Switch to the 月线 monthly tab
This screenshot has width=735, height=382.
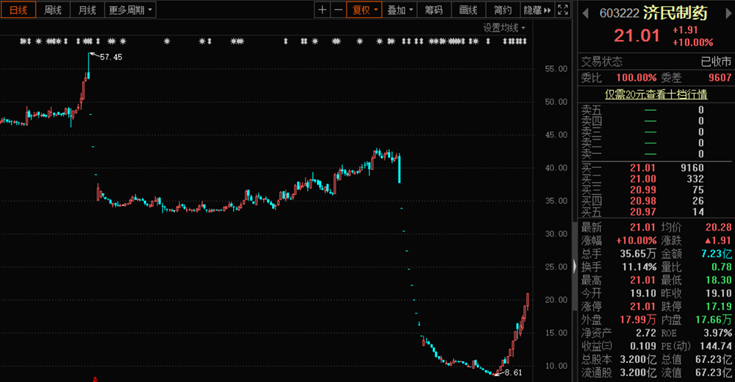[87, 10]
